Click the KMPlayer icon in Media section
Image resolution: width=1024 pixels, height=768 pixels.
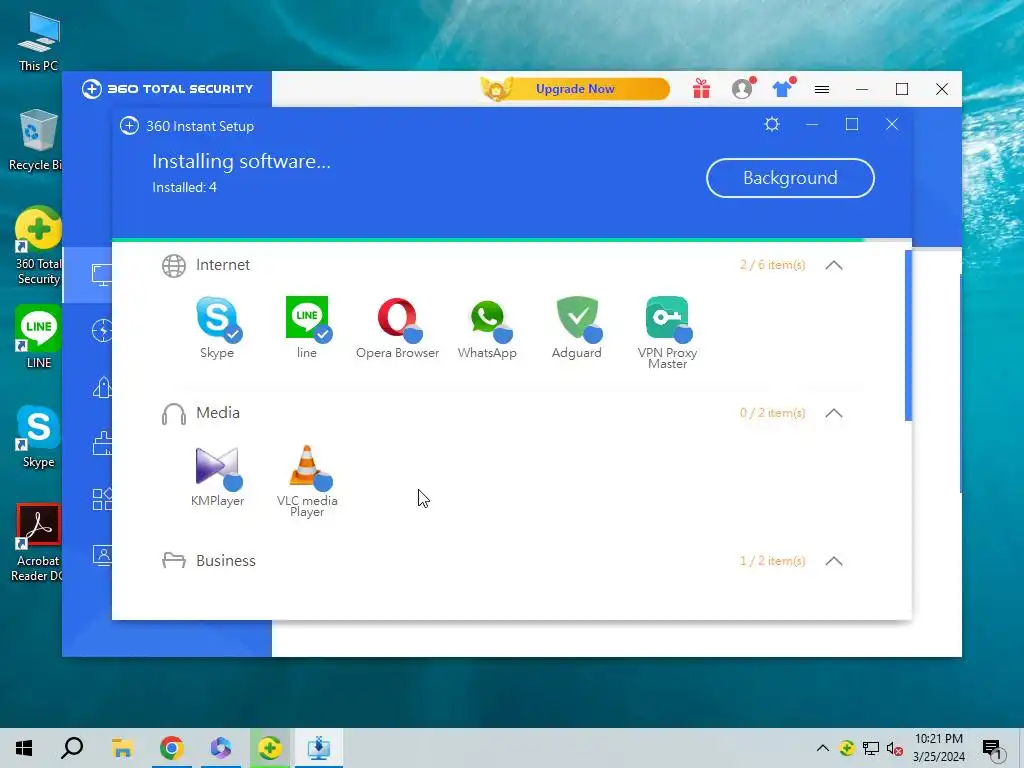click(x=218, y=468)
